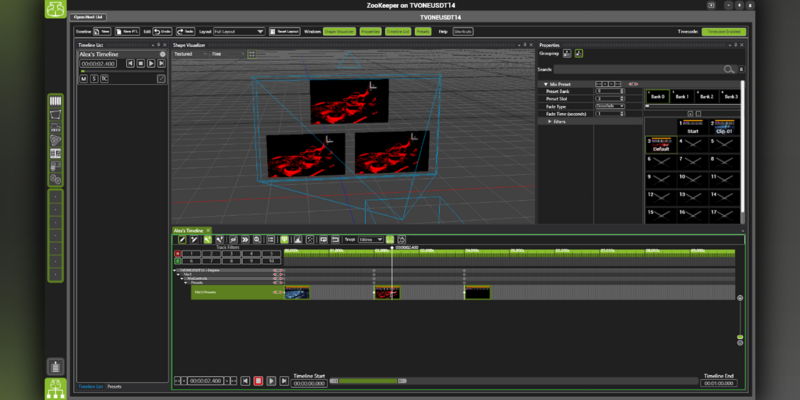This screenshot has height=400, width=800.
Task: Open the Free camera mode dropdown
Action: point(228,54)
